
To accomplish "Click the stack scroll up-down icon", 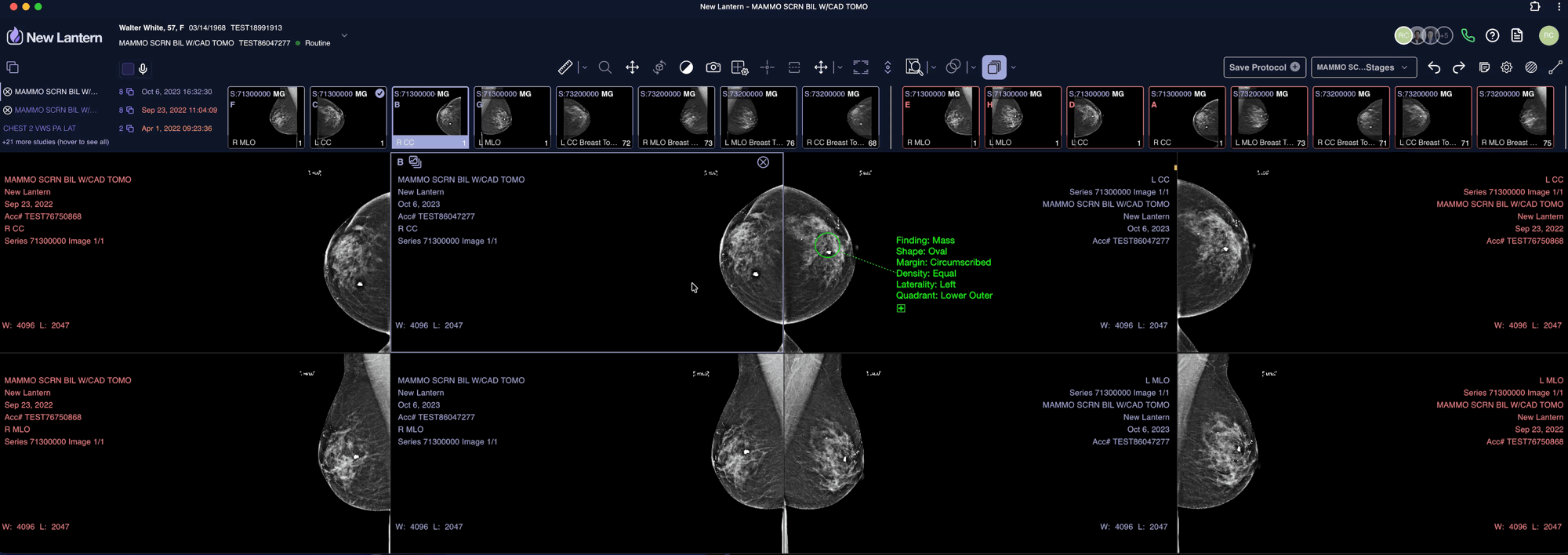I will pyautogui.click(x=887, y=67).
